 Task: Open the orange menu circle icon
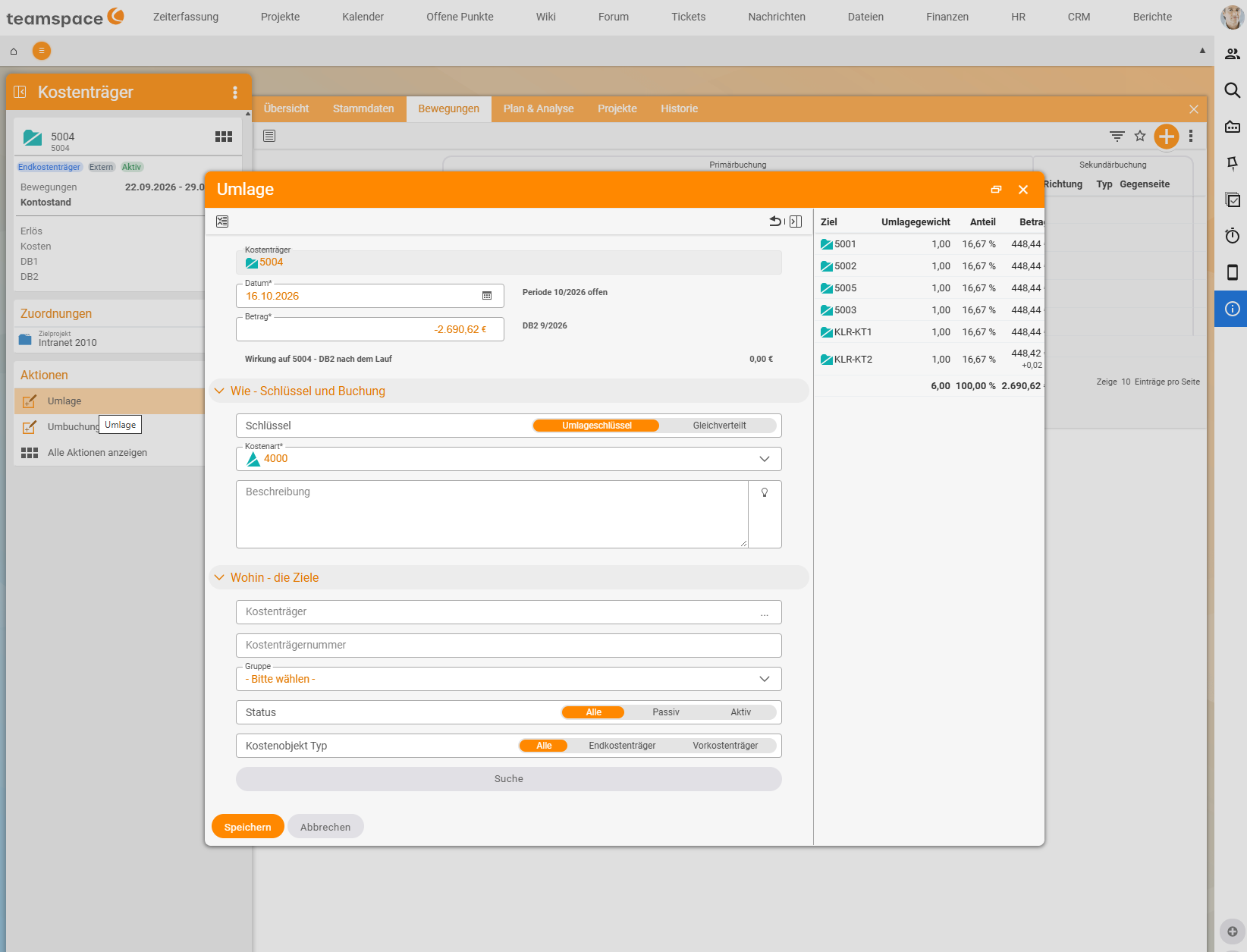point(42,51)
